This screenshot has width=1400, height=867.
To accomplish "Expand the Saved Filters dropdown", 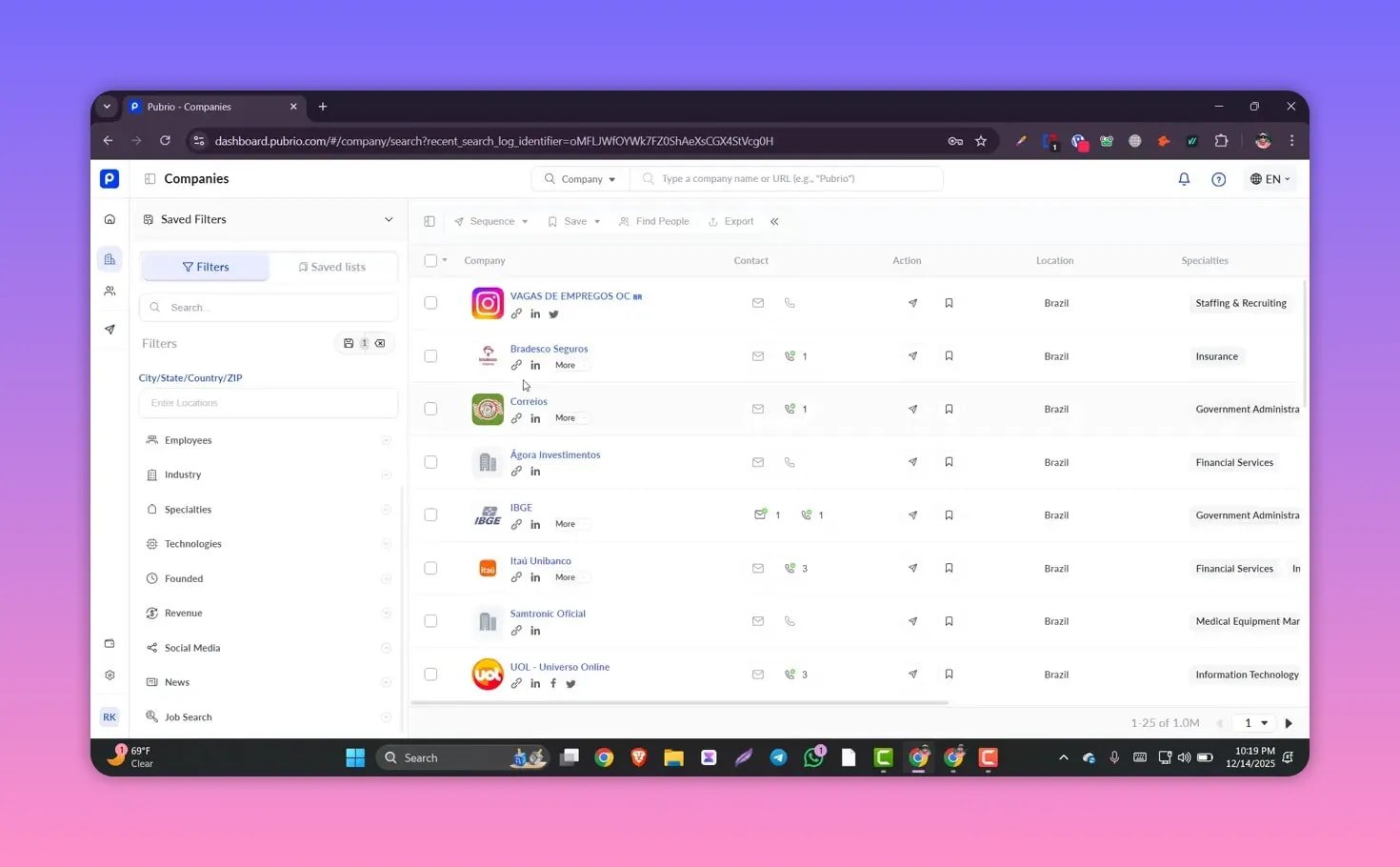I will 389,220.
